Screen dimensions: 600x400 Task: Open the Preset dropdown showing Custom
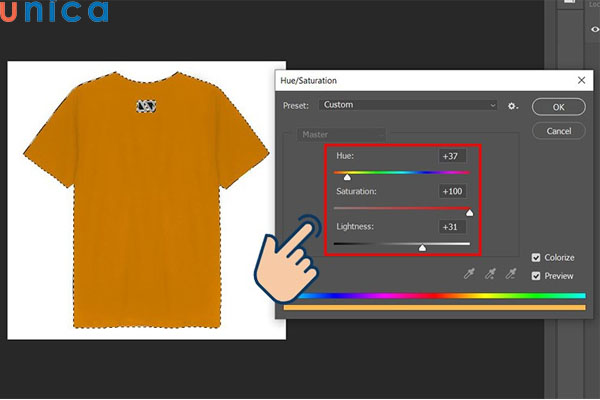point(408,105)
